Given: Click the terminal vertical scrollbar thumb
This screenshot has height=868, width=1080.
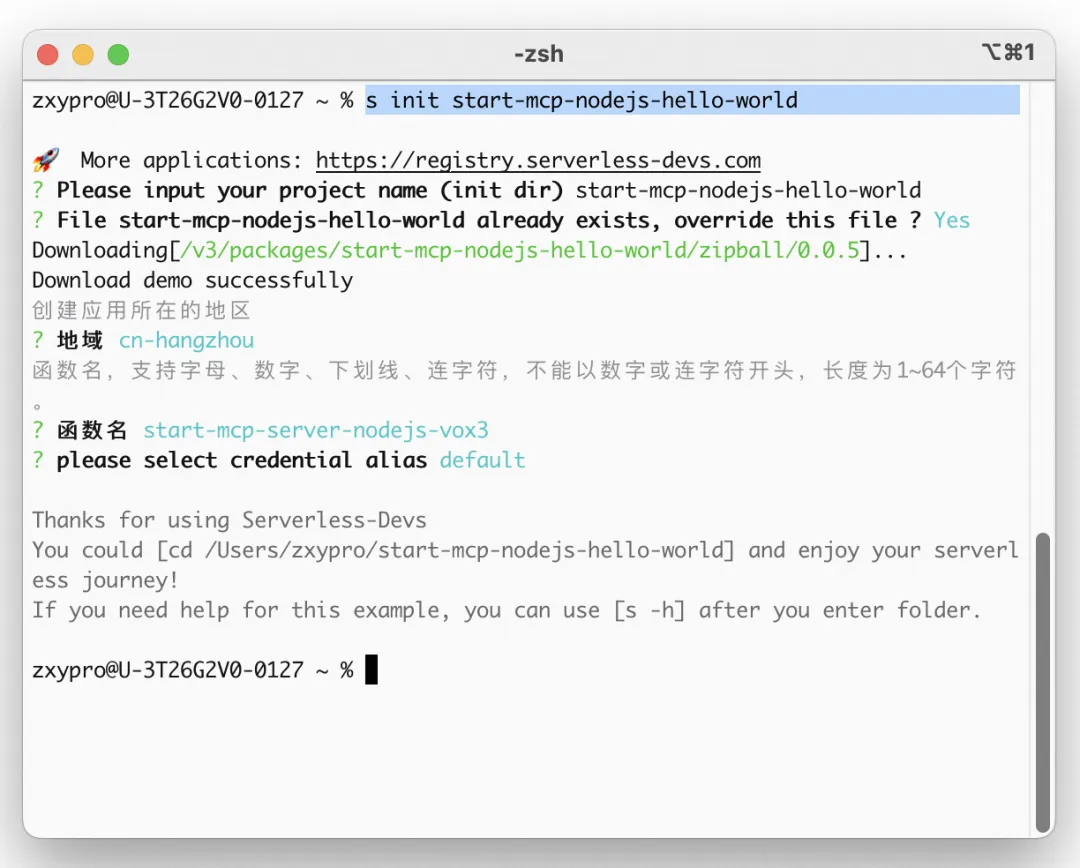Looking at the screenshot, I should click(x=1043, y=682).
